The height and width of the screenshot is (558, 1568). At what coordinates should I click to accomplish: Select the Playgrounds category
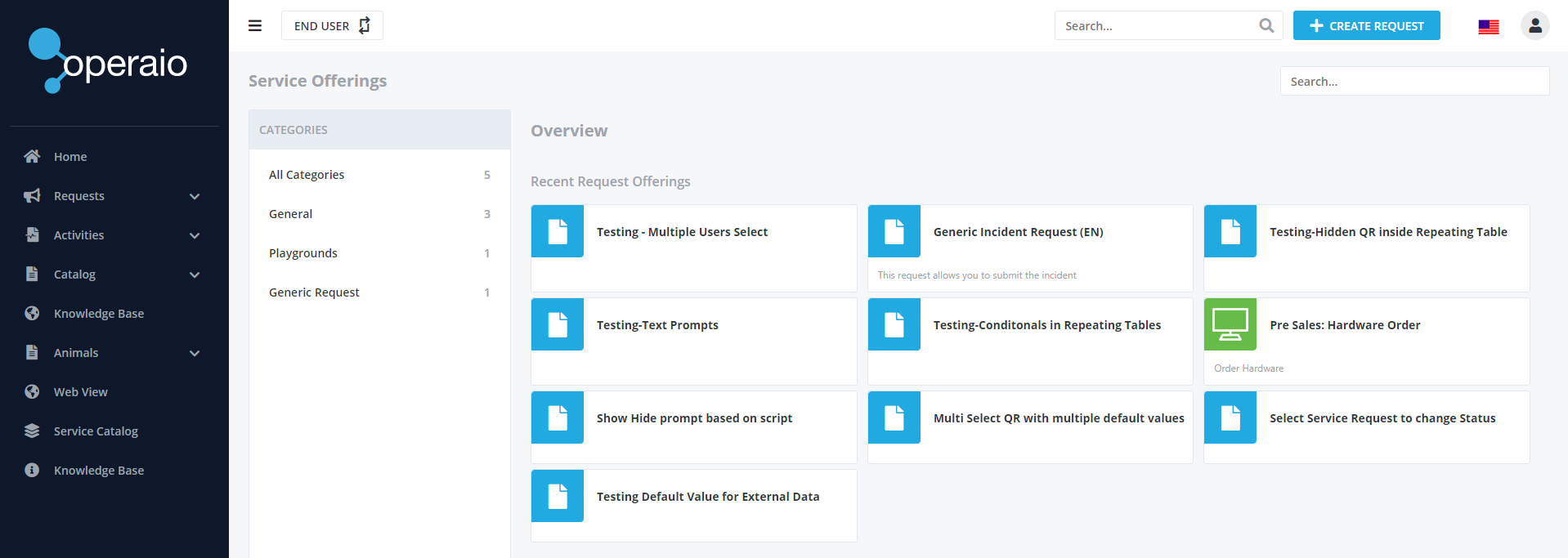click(303, 253)
